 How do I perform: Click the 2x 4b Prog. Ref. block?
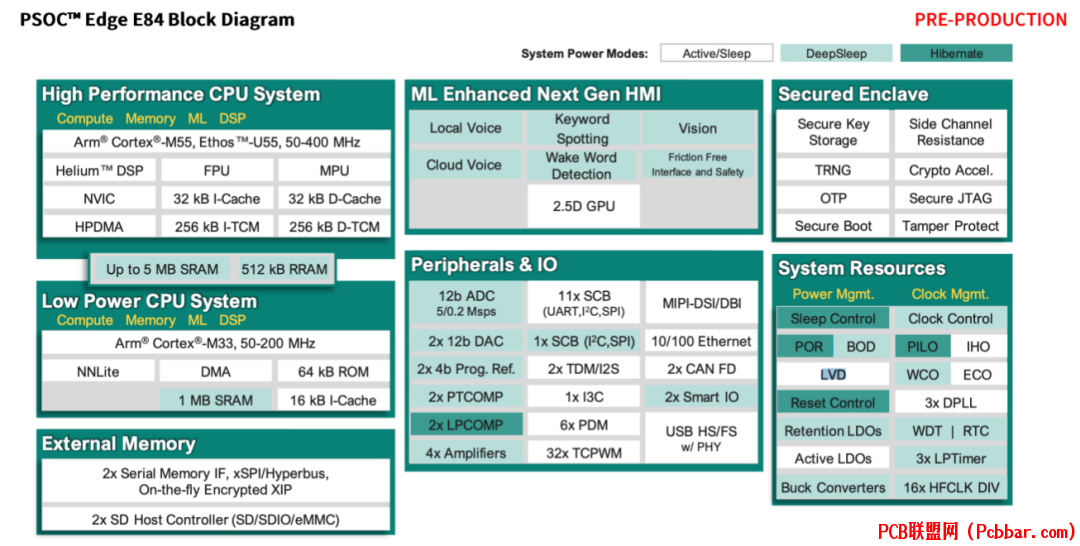(x=466, y=369)
